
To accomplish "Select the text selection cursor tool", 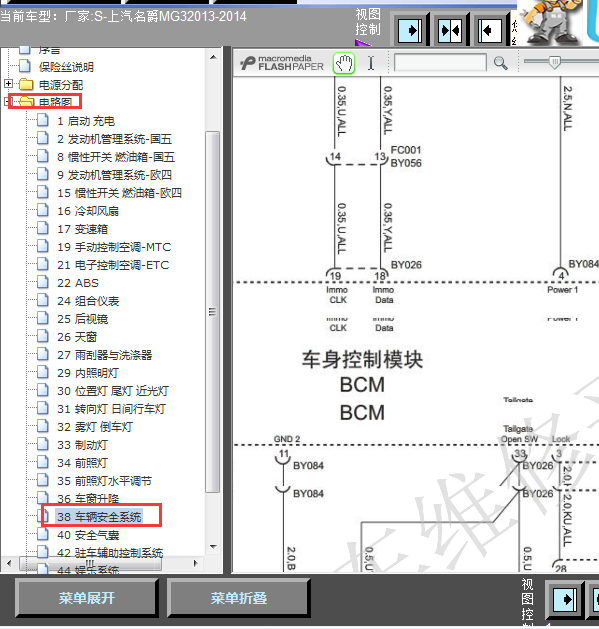I will click(371, 63).
